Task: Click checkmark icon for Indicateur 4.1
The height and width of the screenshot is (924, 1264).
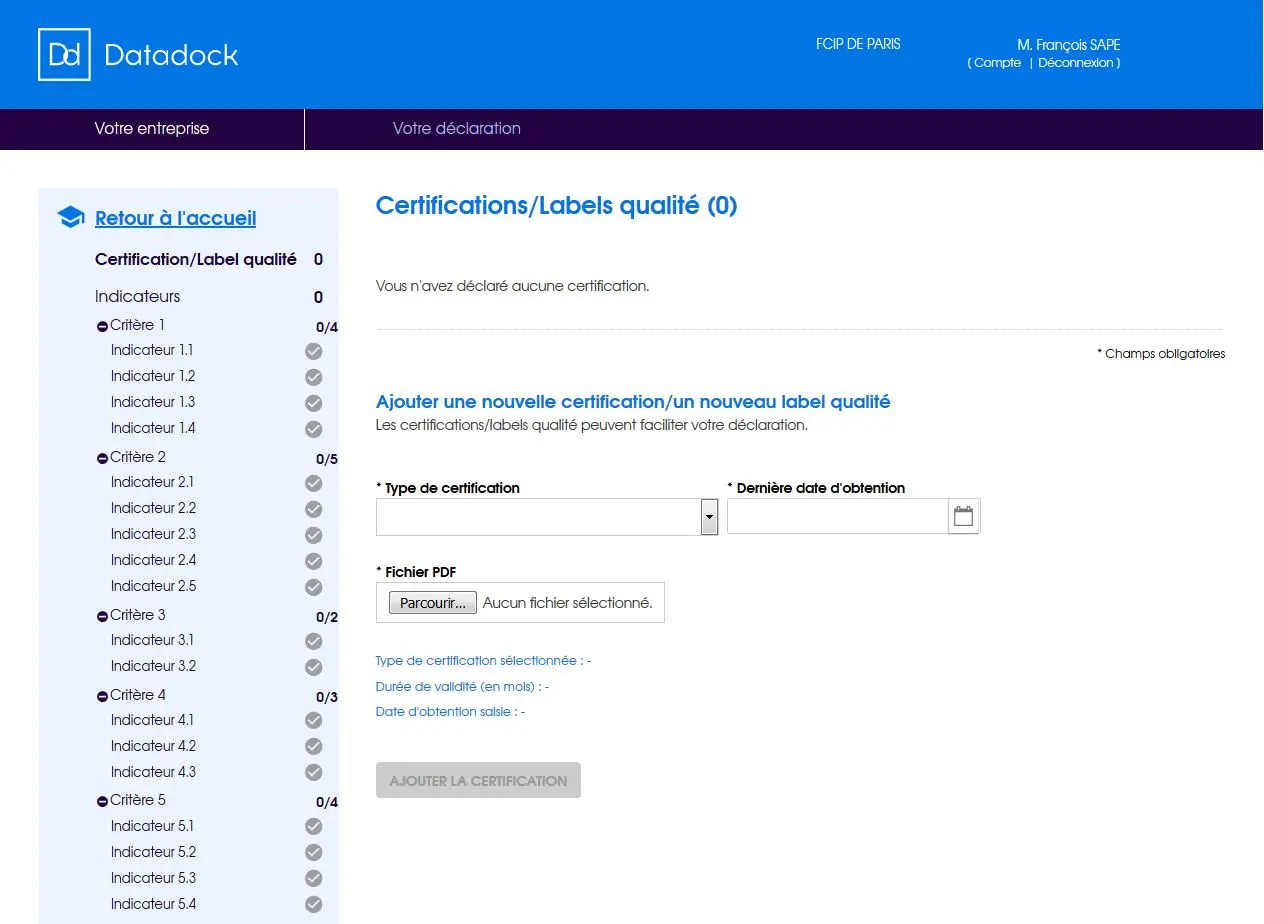Action: tap(313, 721)
